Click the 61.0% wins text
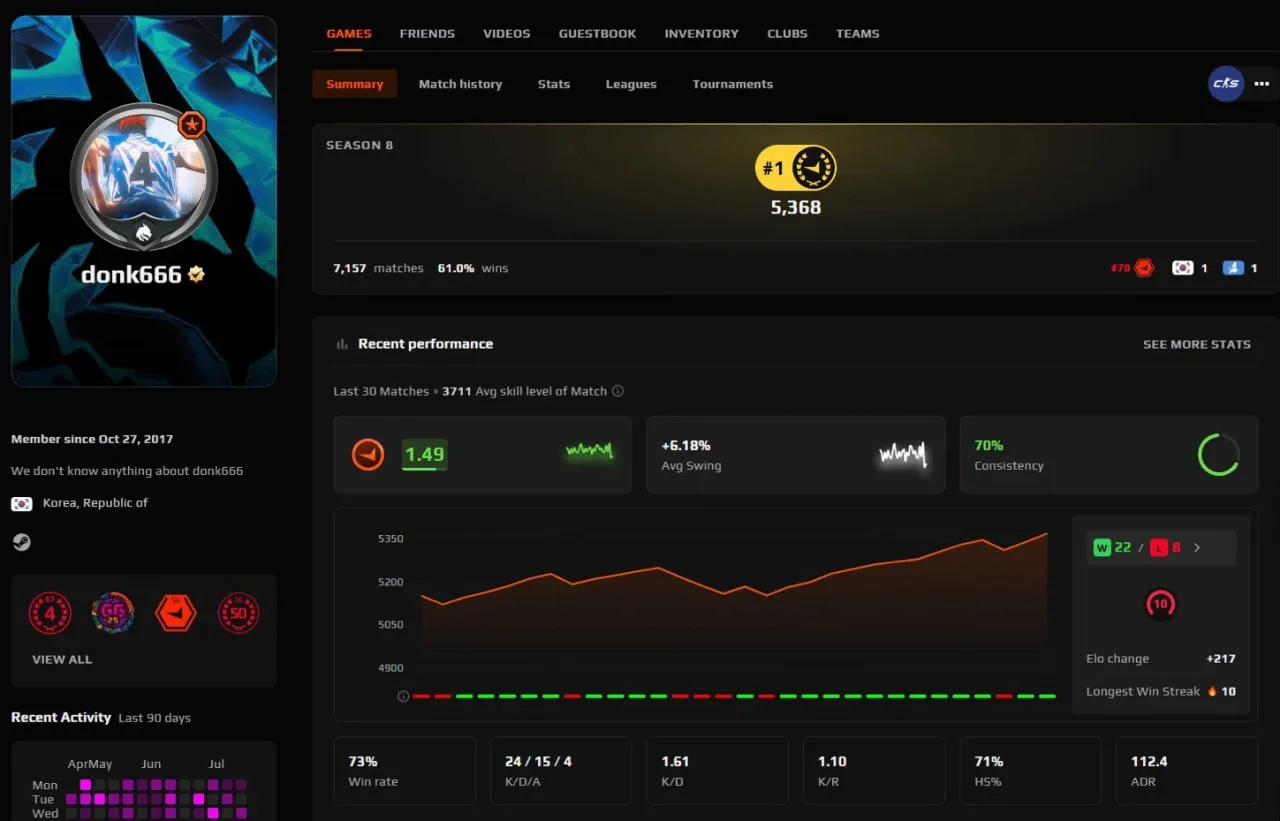Screen dimensions: 1280x821 [x=473, y=268]
